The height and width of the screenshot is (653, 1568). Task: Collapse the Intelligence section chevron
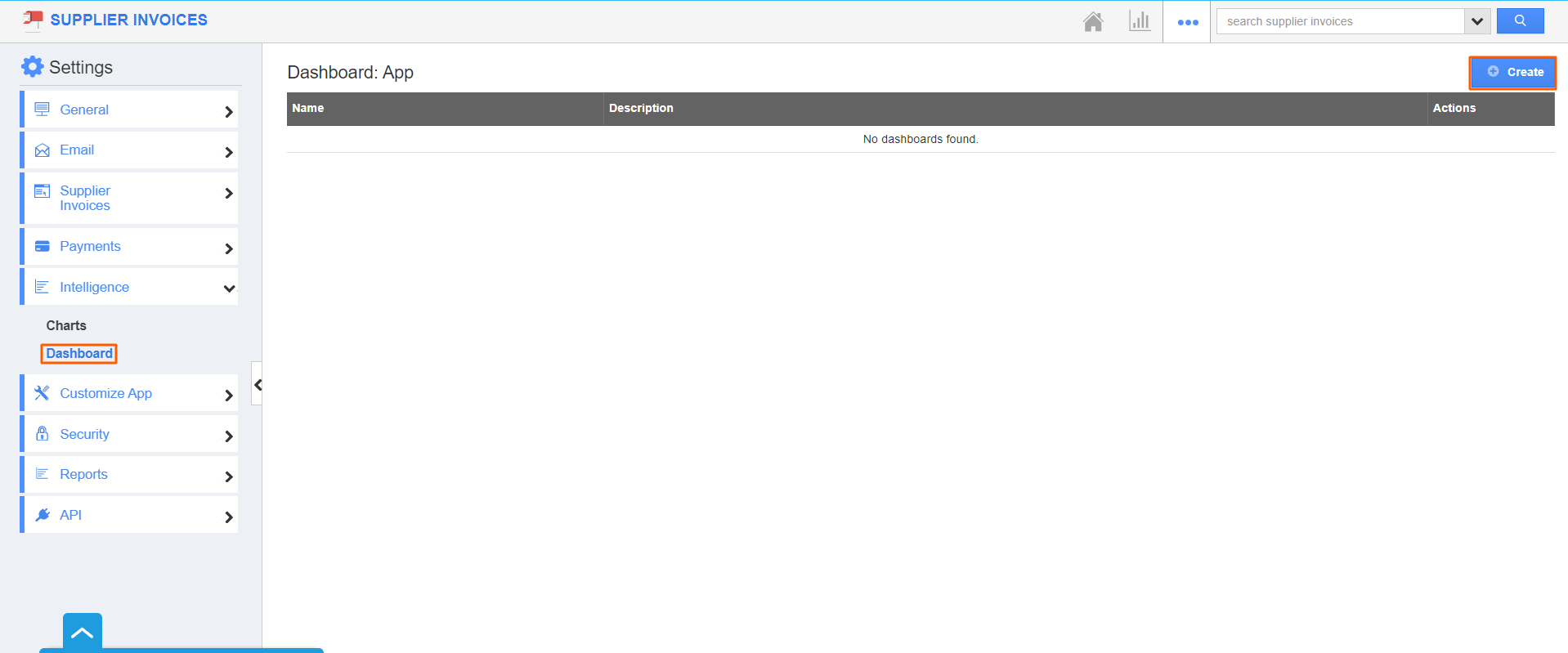[x=229, y=288]
